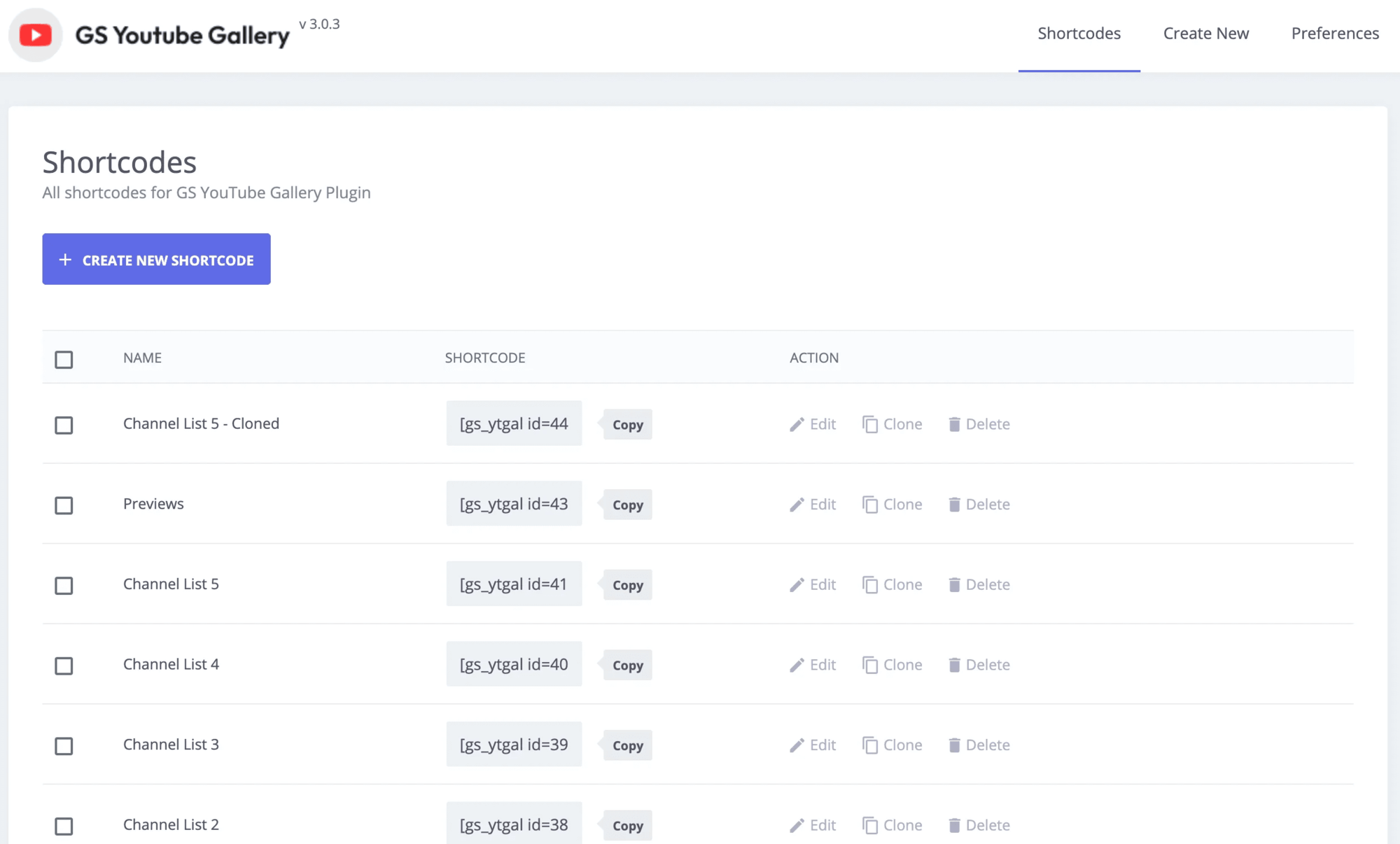This screenshot has width=1400, height=844.
Task: Copy the shortcode id=39
Action: (x=627, y=745)
